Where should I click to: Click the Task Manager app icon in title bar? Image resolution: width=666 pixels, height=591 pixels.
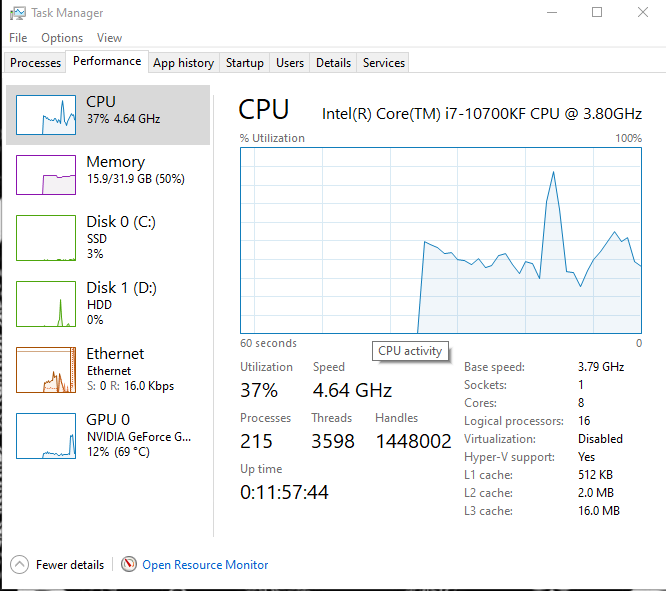coord(17,13)
